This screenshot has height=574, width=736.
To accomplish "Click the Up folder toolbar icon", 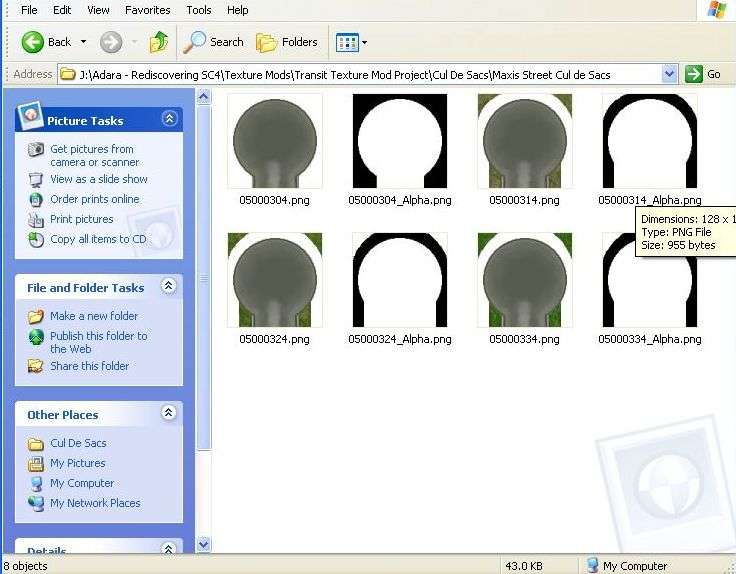I will pyautogui.click(x=158, y=42).
